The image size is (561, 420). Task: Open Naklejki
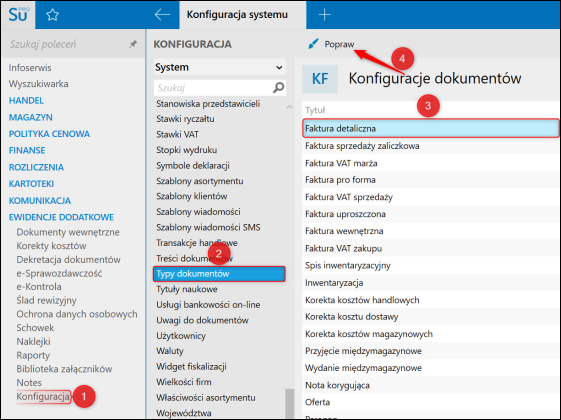33,341
